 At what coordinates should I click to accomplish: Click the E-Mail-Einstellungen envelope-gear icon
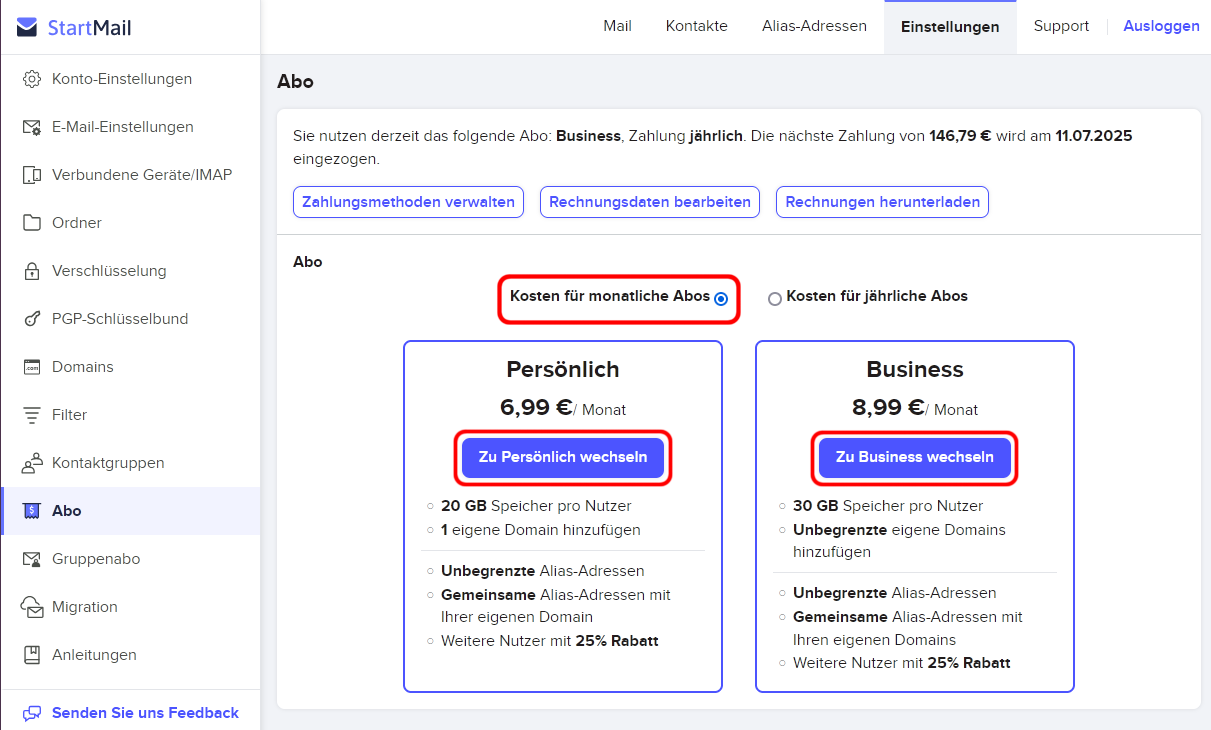pyautogui.click(x=32, y=127)
